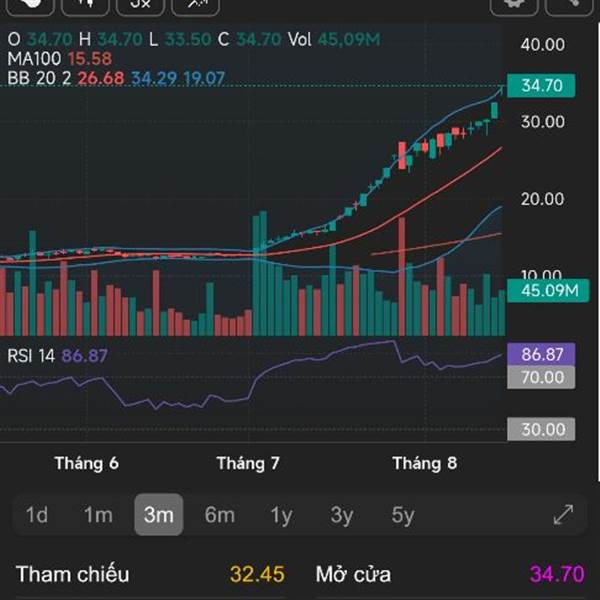Screen dimensions: 600x600
Task: Click the Tháng 6 date axis label
Action: pyautogui.click(x=86, y=463)
